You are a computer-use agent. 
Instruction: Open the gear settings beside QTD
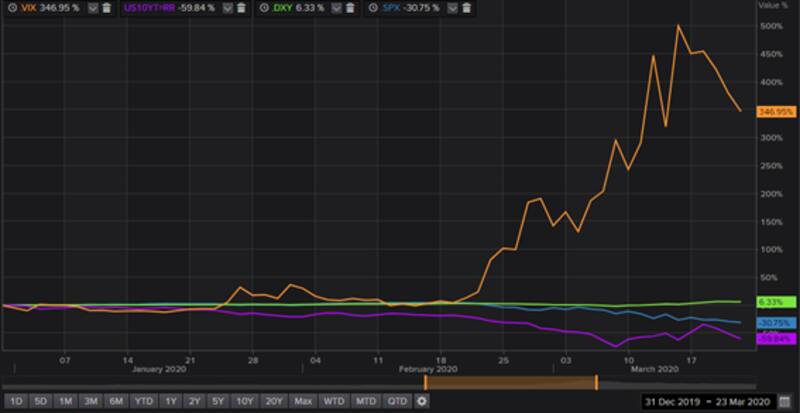[x=422, y=401]
